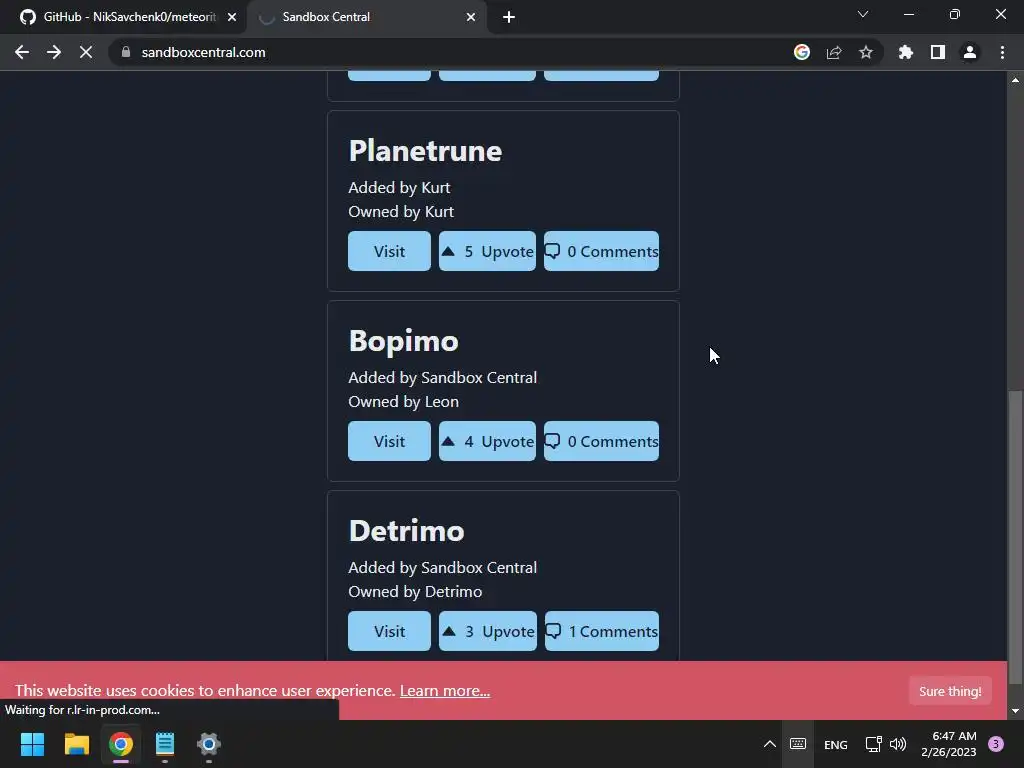Open the touch keyboard tray icon
The height and width of the screenshot is (768, 1024).
pos(798,744)
